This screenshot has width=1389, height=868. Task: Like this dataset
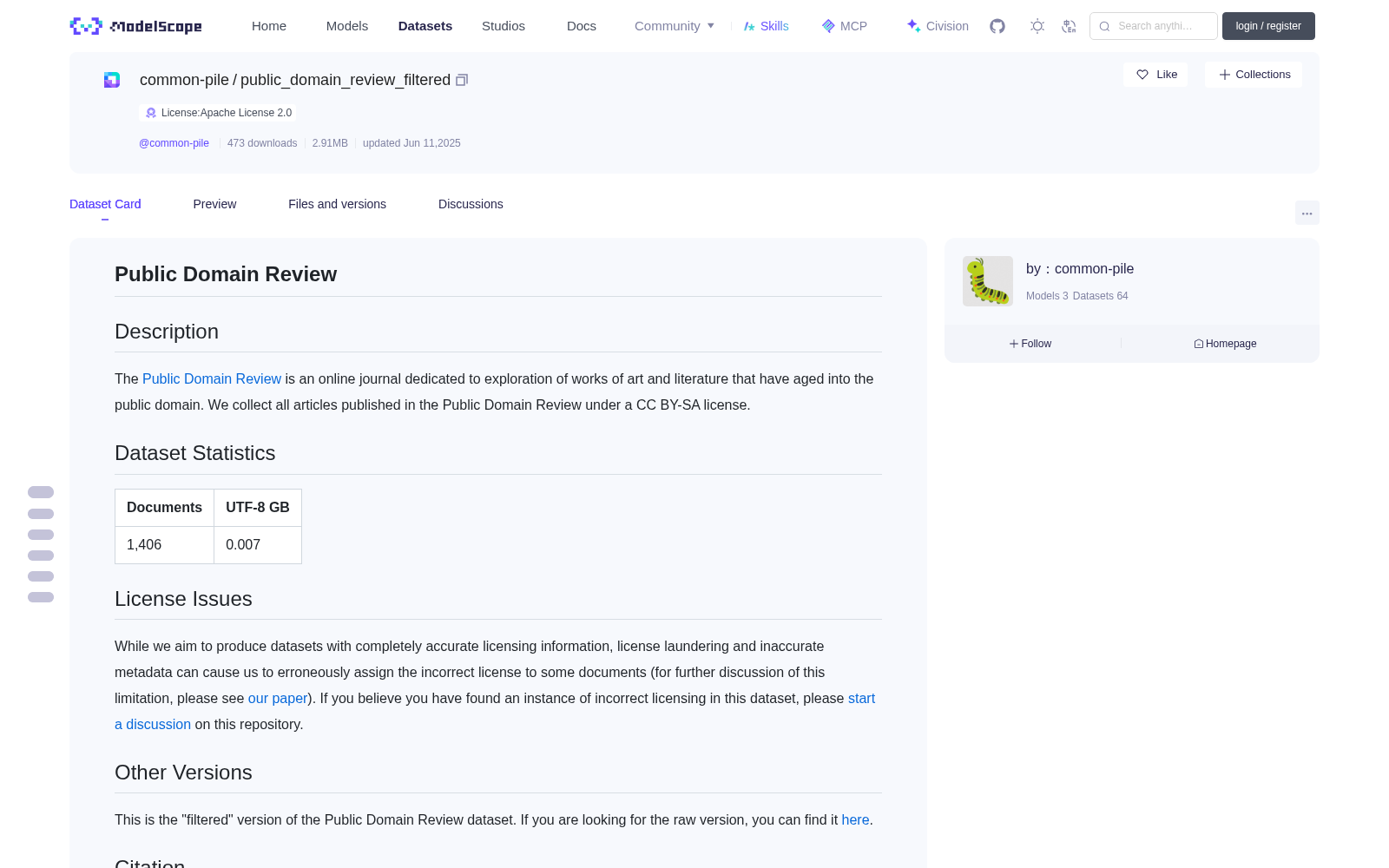pyautogui.click(x=1155, y=75)
